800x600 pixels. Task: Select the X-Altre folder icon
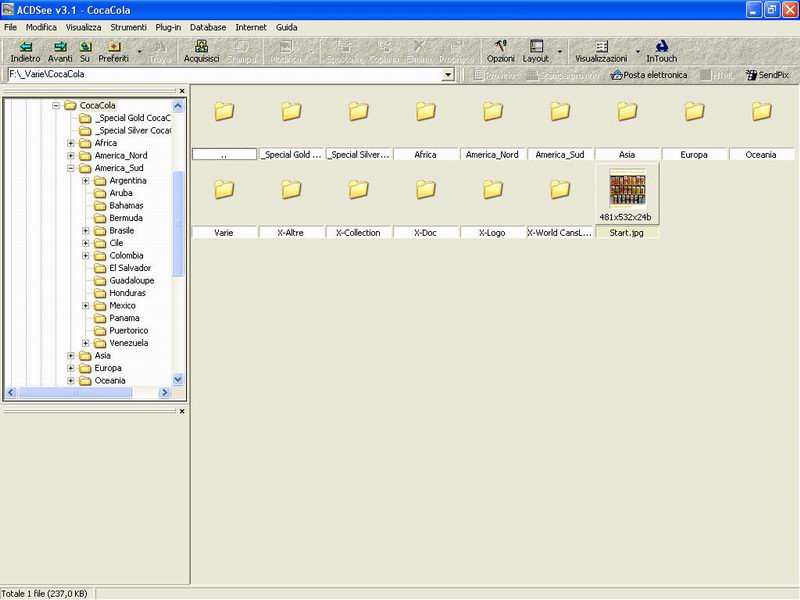(291, 189)
